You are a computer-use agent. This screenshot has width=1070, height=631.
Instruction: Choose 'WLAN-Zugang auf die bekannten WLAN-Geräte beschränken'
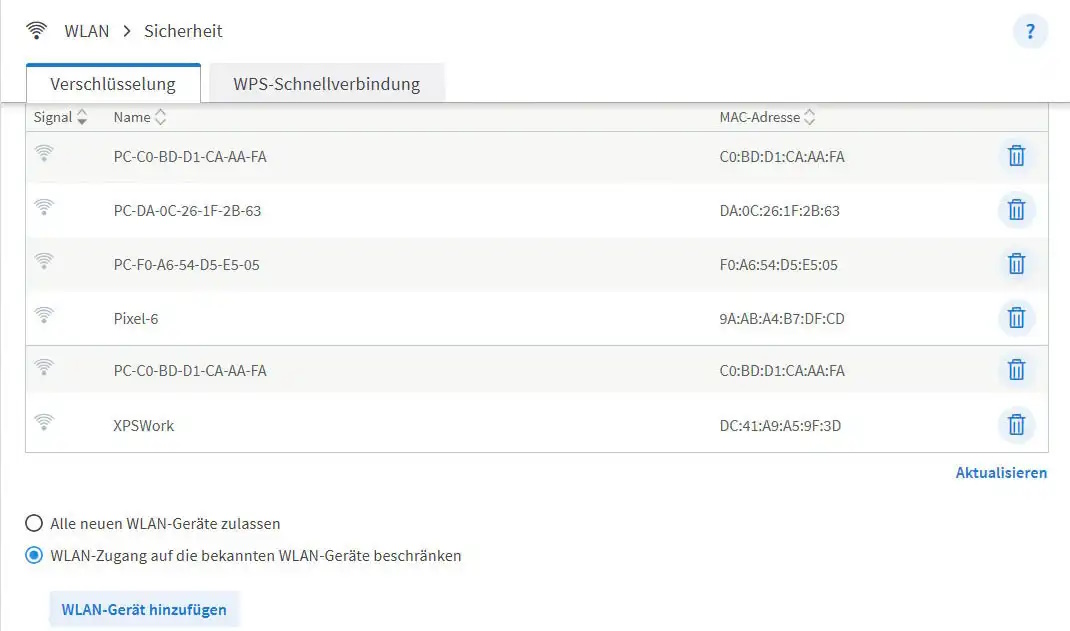point(35,555)
